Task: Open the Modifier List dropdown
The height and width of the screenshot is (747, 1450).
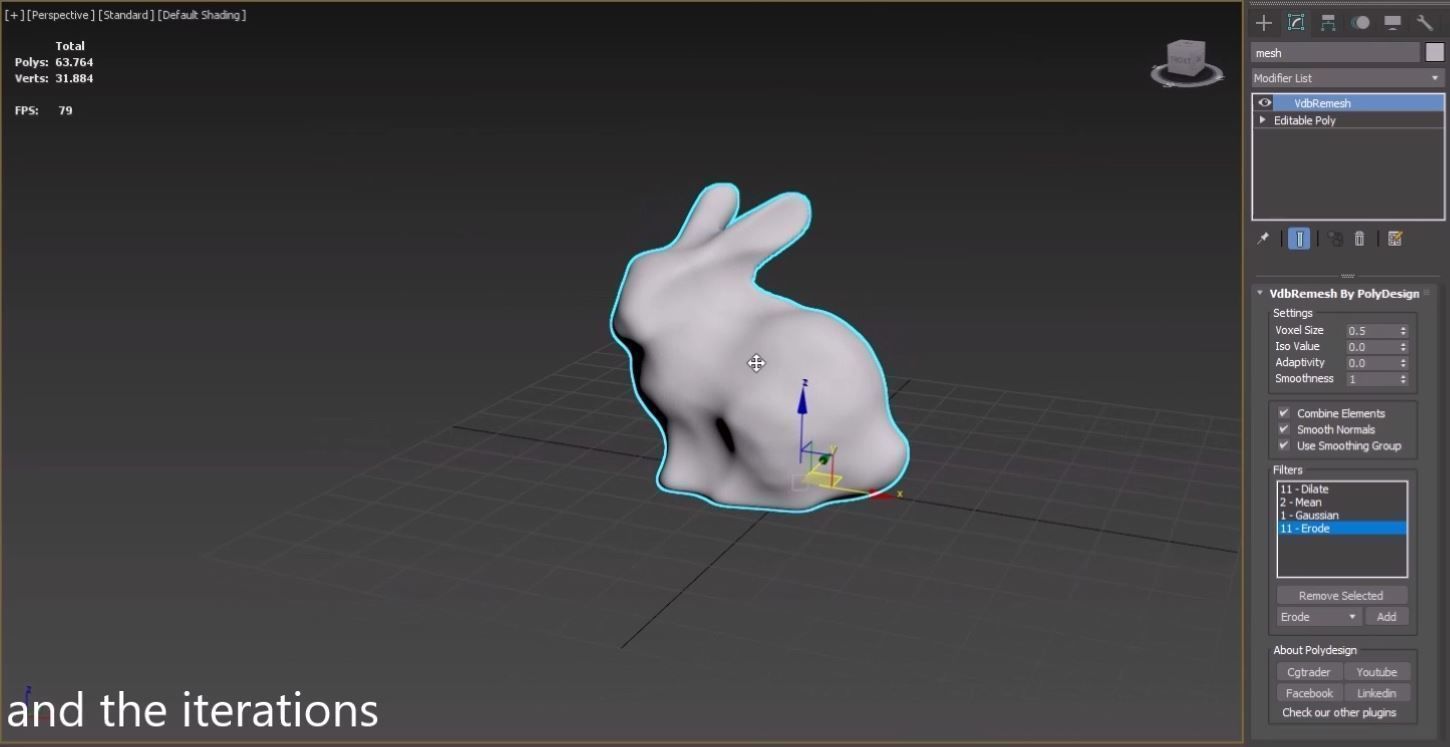Action: click(1347, 78)
